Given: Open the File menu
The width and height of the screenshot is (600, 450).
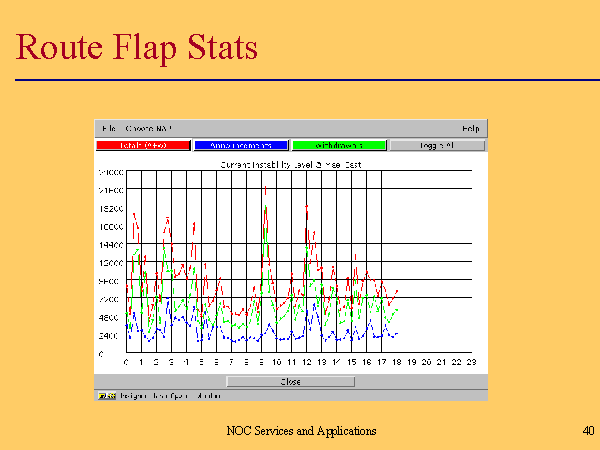Looking at the screenshot, I should (107, 129).
